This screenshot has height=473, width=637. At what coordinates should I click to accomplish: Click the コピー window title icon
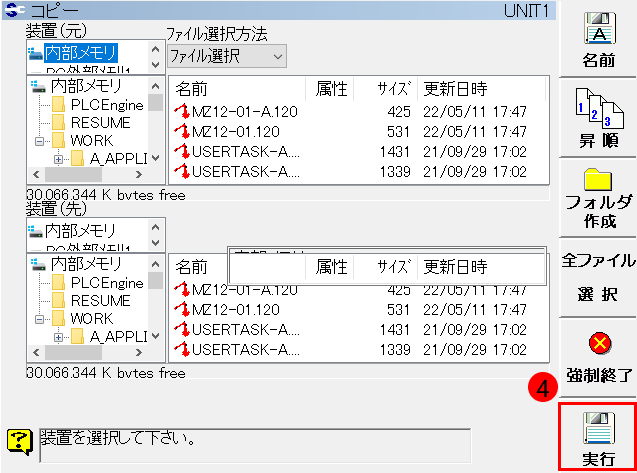pyautogui.click(x=15, y=10)
